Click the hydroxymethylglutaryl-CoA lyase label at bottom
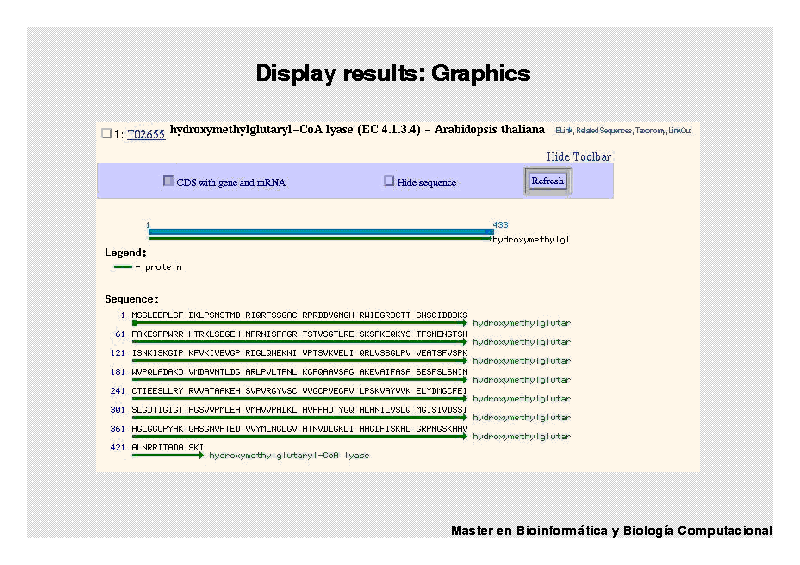The image size is (800, 565). (x=289, y=455)
